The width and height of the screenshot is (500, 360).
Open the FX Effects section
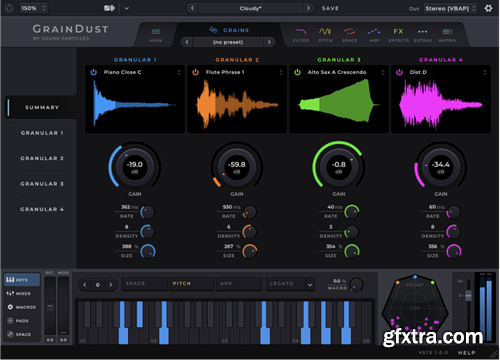pos(398,35)
